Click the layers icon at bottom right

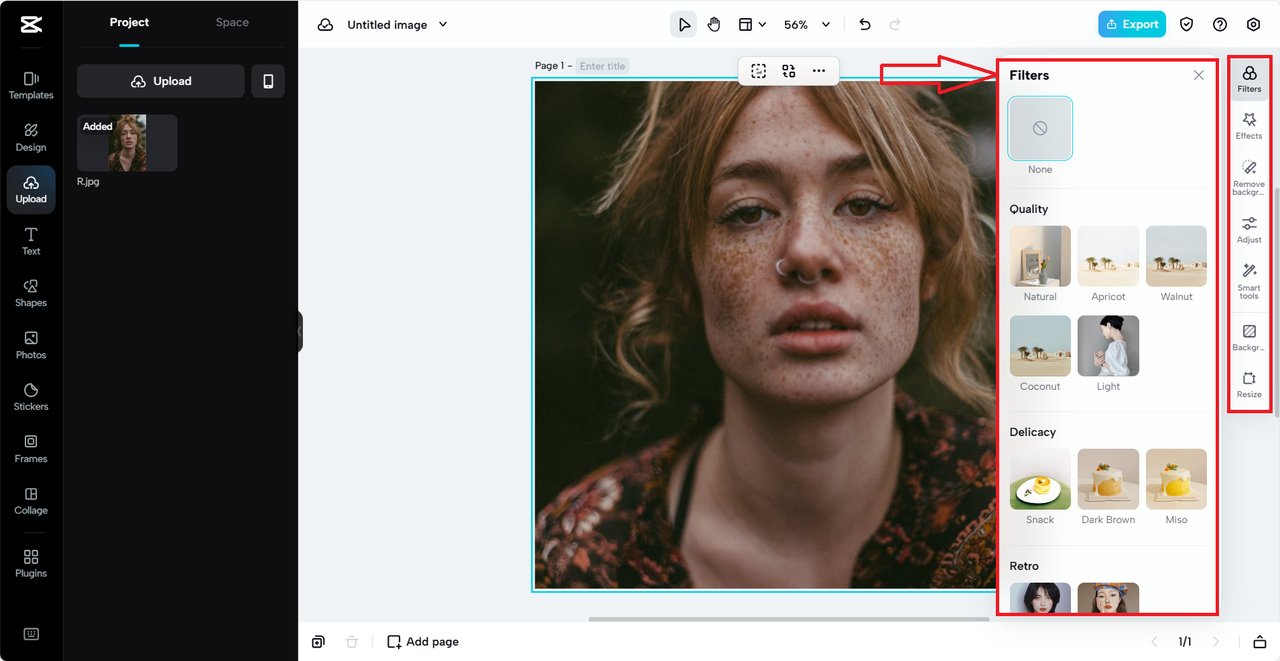pos(1260,642)
